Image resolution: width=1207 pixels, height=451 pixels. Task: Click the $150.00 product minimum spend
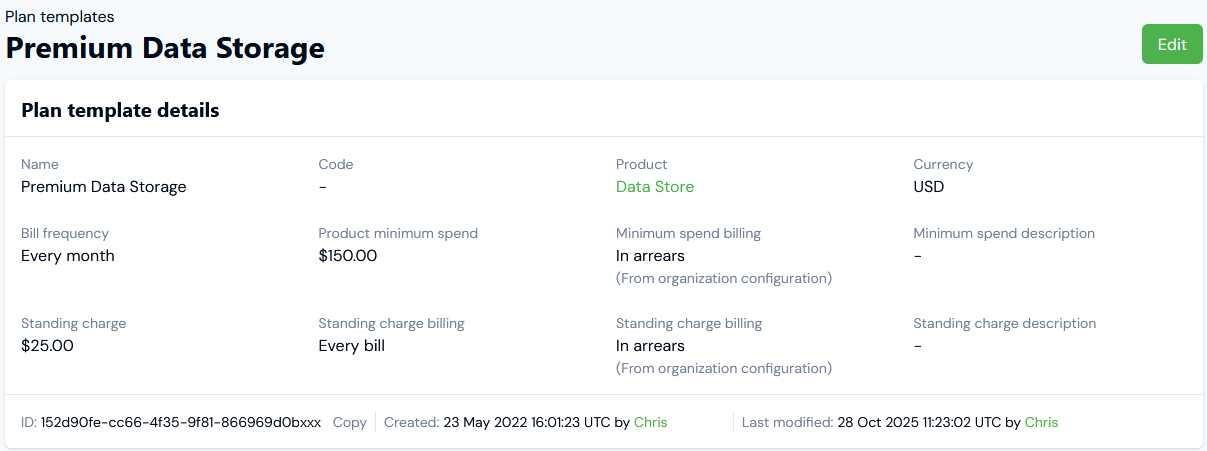click(x=348, y=256)
